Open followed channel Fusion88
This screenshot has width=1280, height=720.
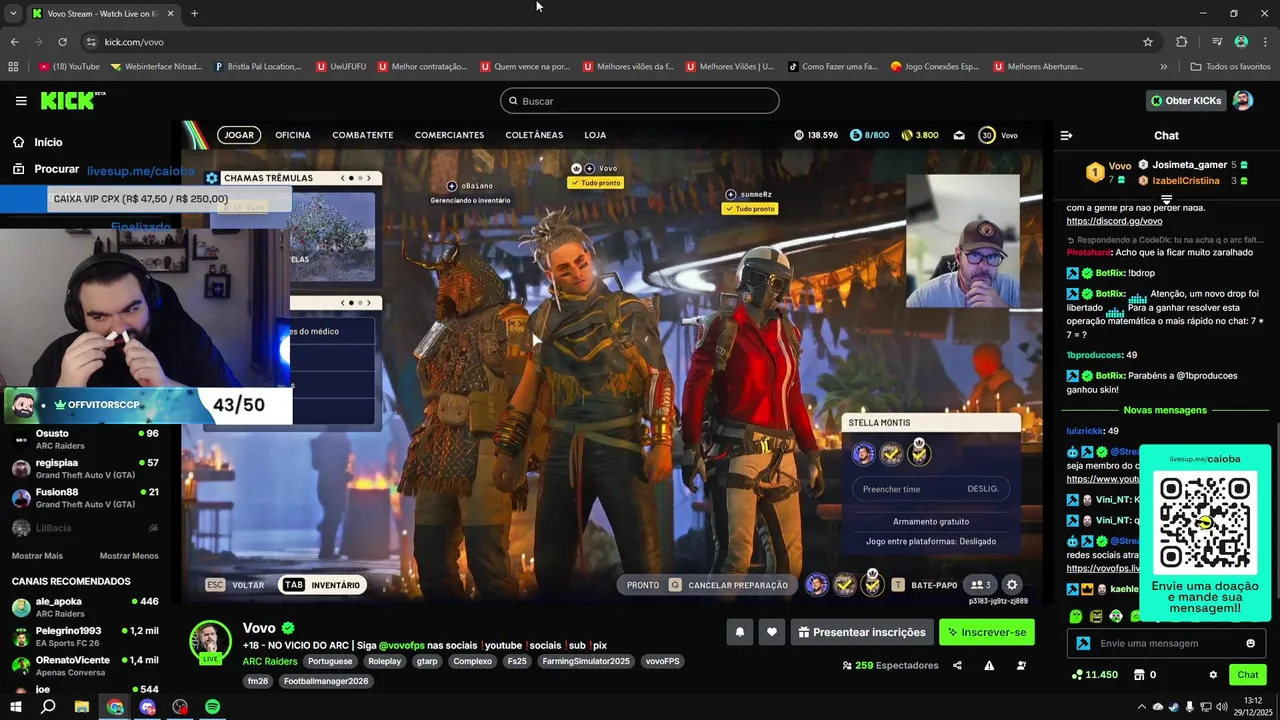pos(85,497)
